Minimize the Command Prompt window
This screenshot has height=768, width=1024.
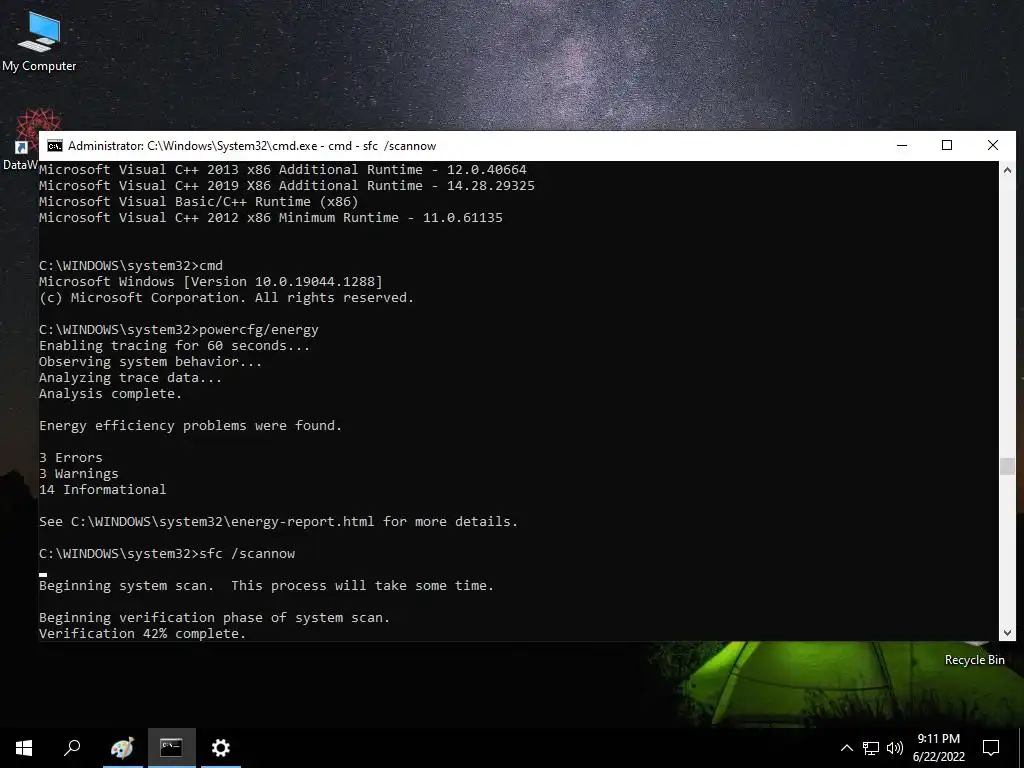click(902, 146)
